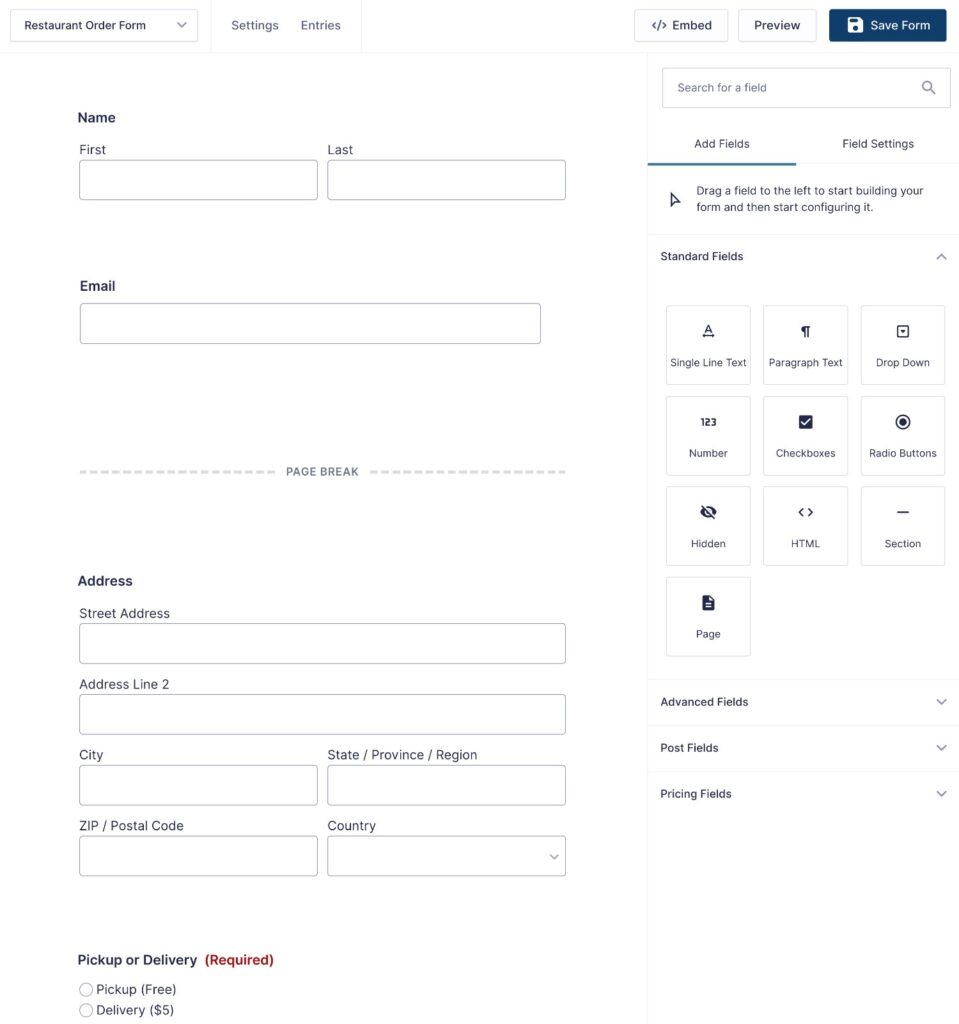The height and width of the screenshot is (1024, 959).
Task: Select the Drop Down field icon
Action: [x=902, y=344]
